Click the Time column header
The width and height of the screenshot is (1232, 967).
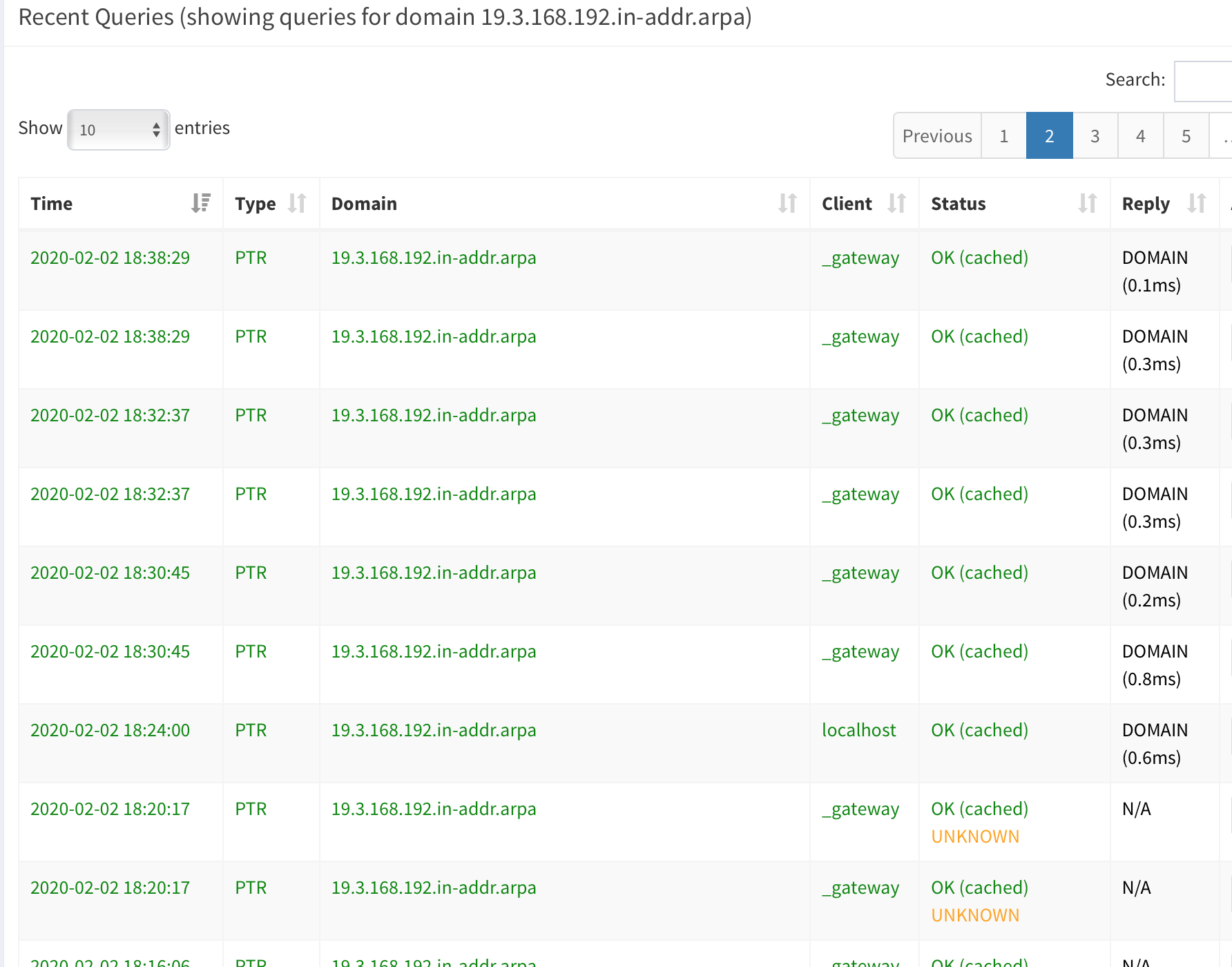[x=121, y=204]
